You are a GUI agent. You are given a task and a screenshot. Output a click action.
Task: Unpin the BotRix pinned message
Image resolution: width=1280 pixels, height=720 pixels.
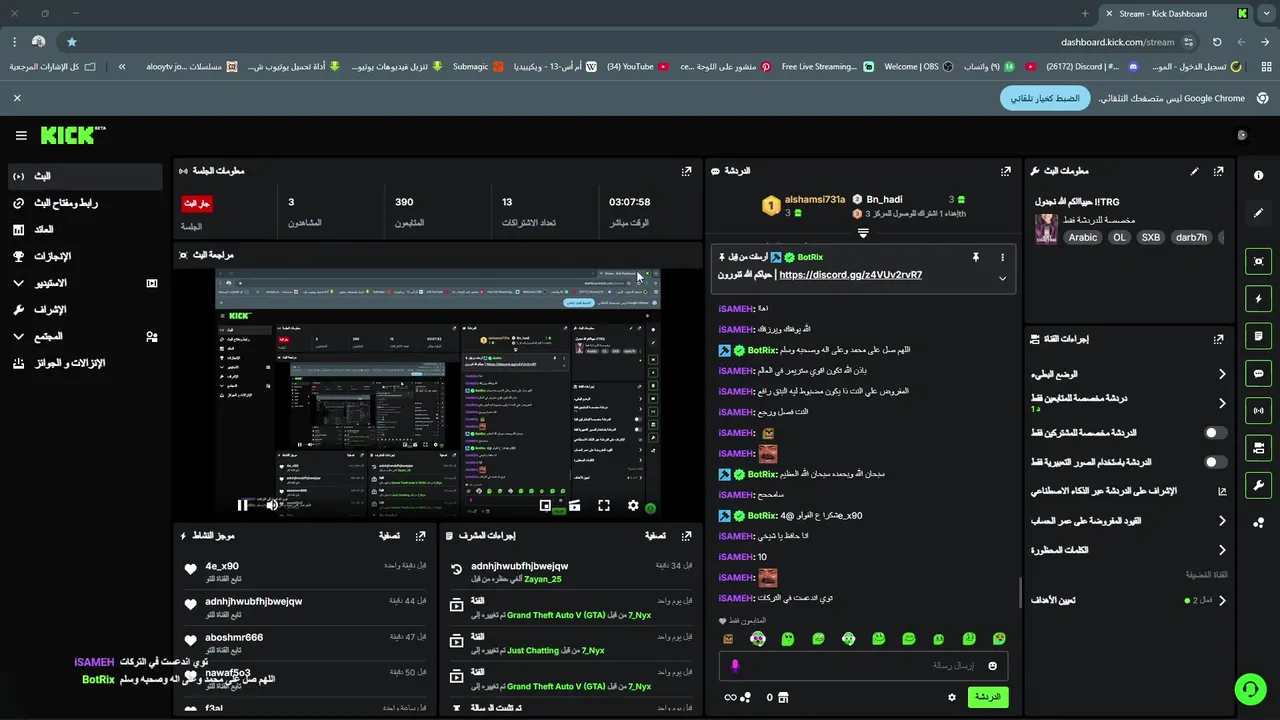(975, 257)
